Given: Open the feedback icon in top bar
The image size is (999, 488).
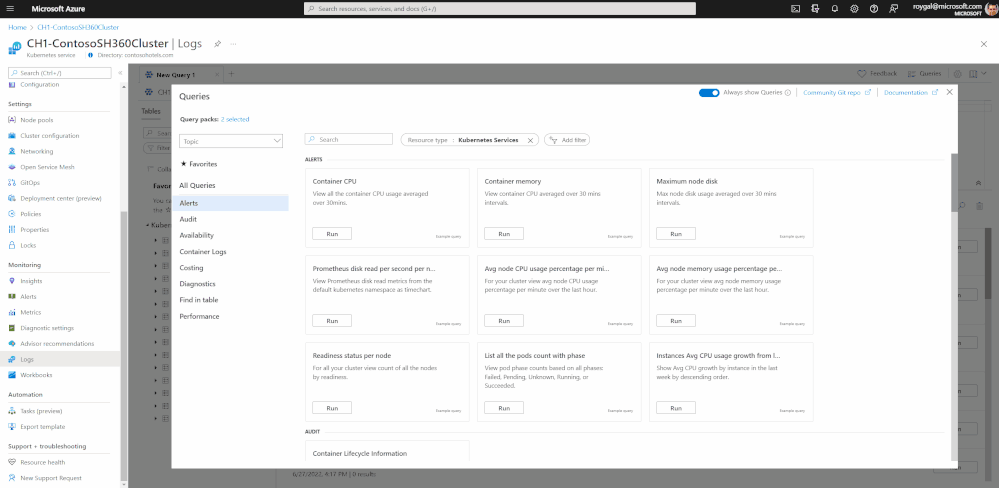Looking at the screenshot, I should coord(893,9).
